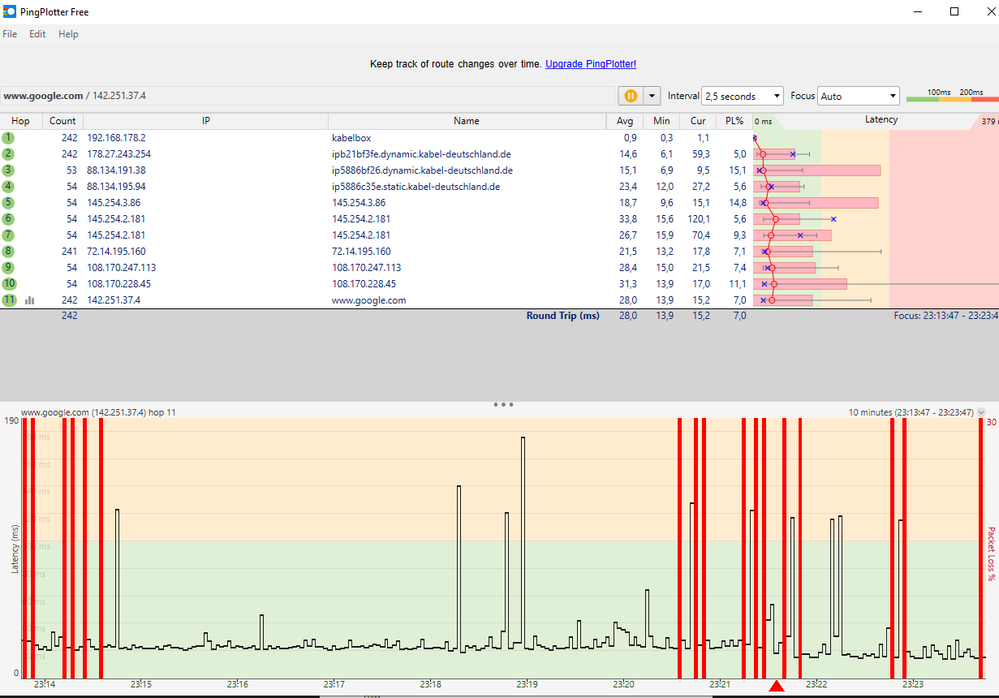Click the PingPlotter app icon in title bar
Image resolution: width=999 pixels, height=698 pixels.
(x=9, y=11)
